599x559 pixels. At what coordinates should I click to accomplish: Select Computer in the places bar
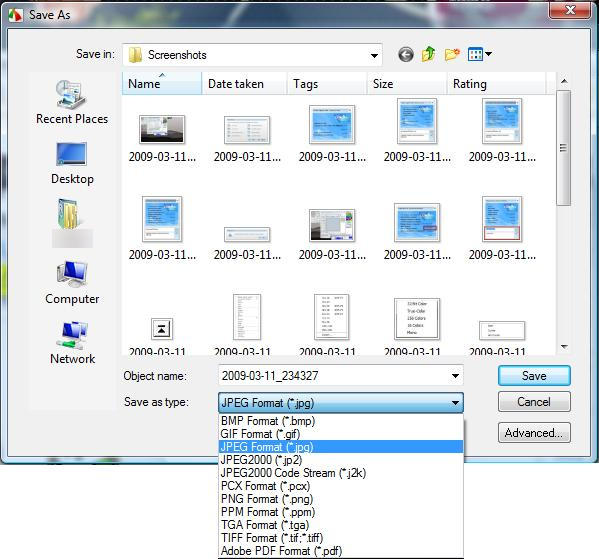coord(72,283)
